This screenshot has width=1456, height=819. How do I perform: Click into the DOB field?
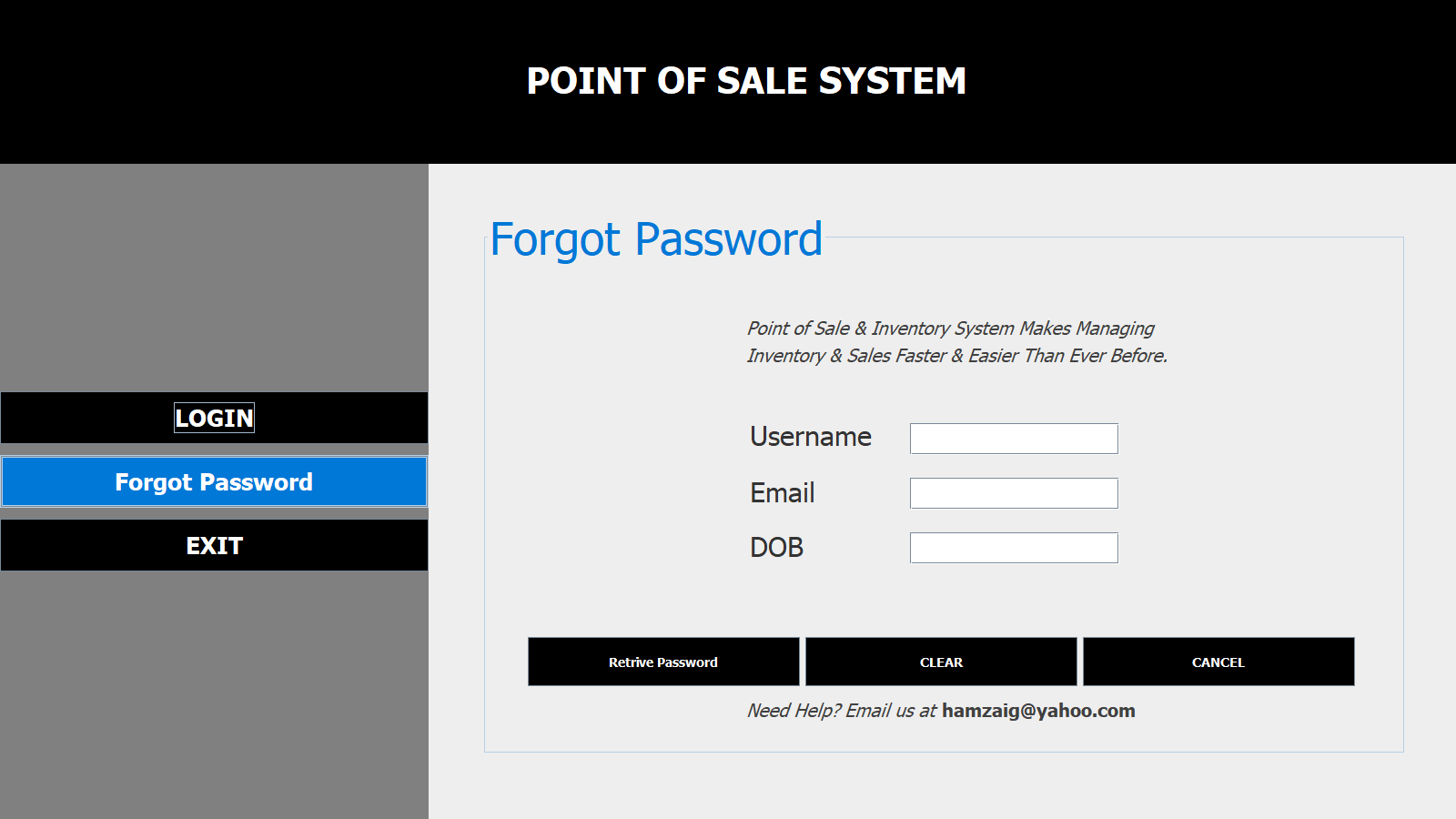[x=1014, y=548]
